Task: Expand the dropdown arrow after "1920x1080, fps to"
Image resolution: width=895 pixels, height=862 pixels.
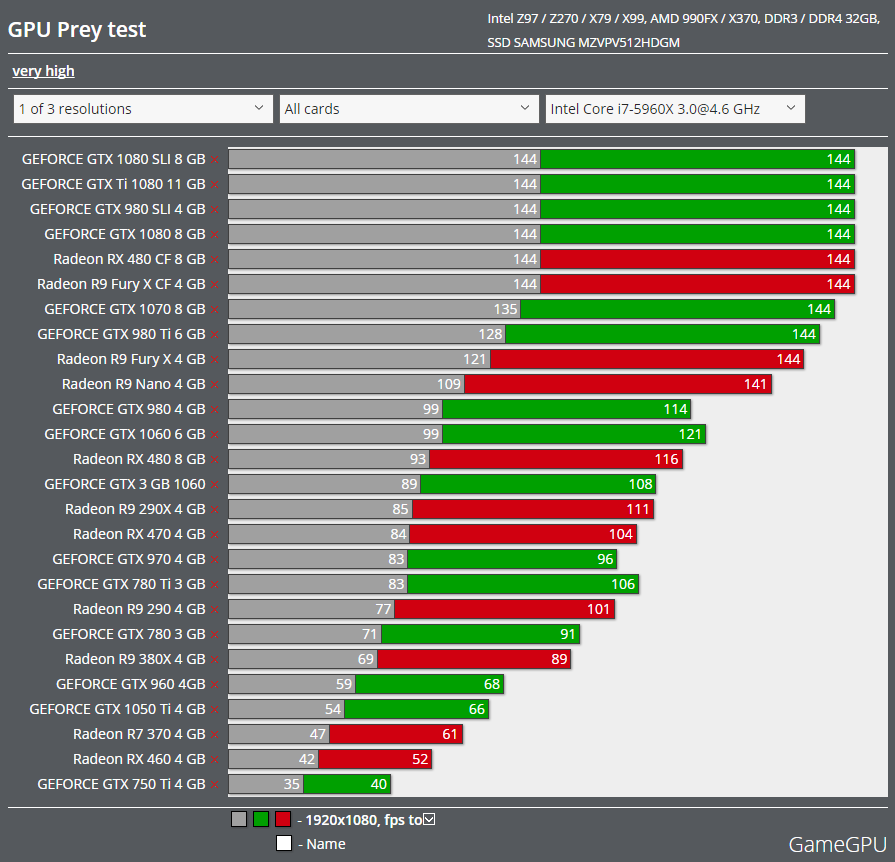Action: click(429, 820)
